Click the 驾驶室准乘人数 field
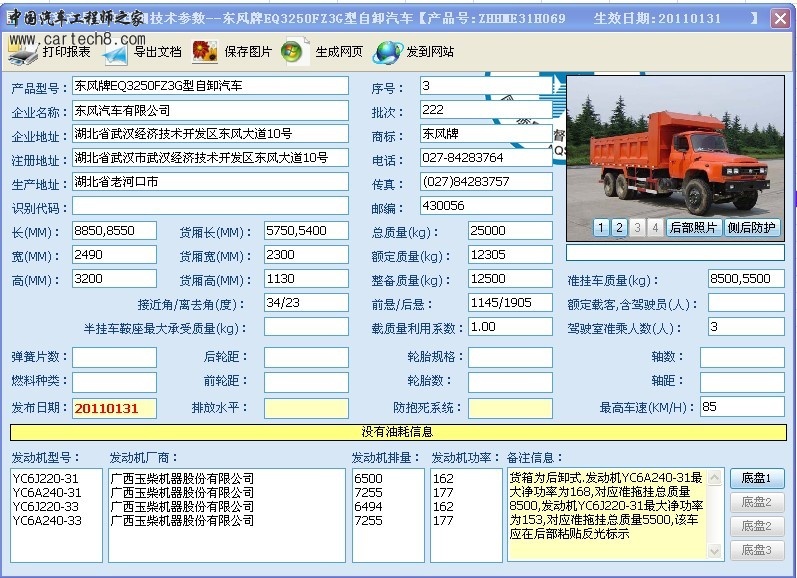The height and width of the screenshot is (578, 797). click(746, 327)
